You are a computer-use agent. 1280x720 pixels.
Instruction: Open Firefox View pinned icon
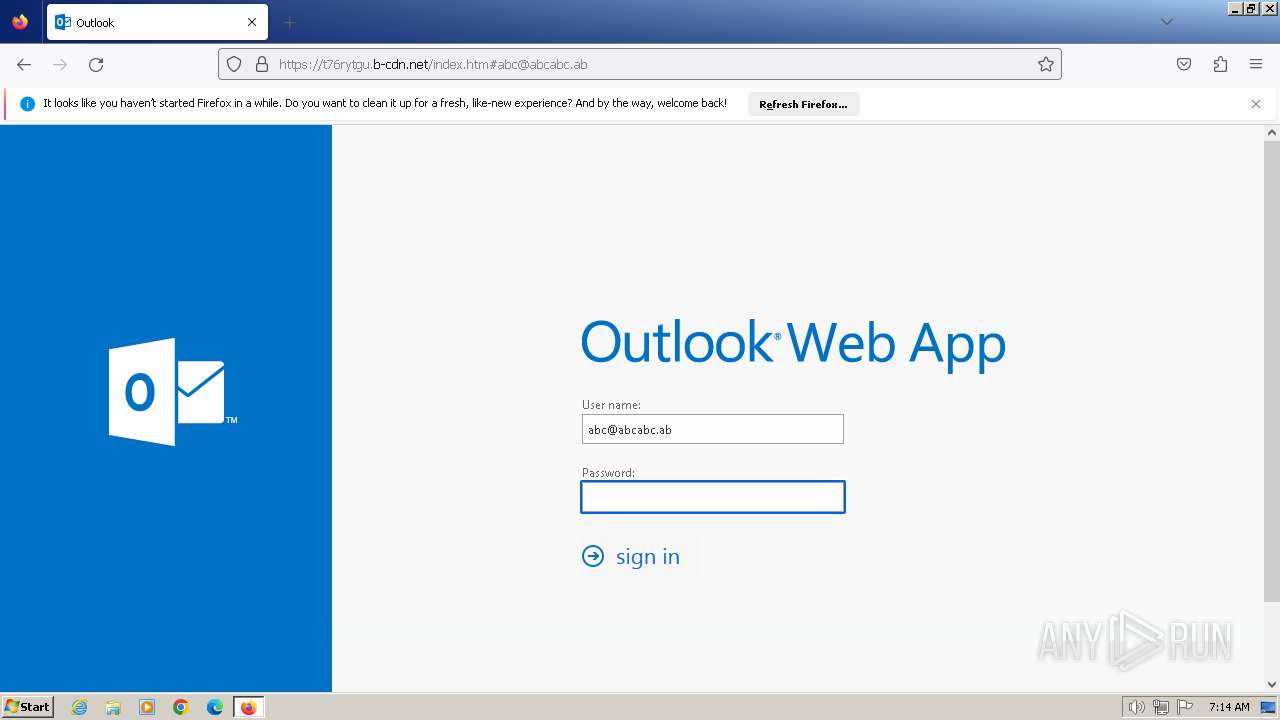pyautogui.click(x=20, y=22)
